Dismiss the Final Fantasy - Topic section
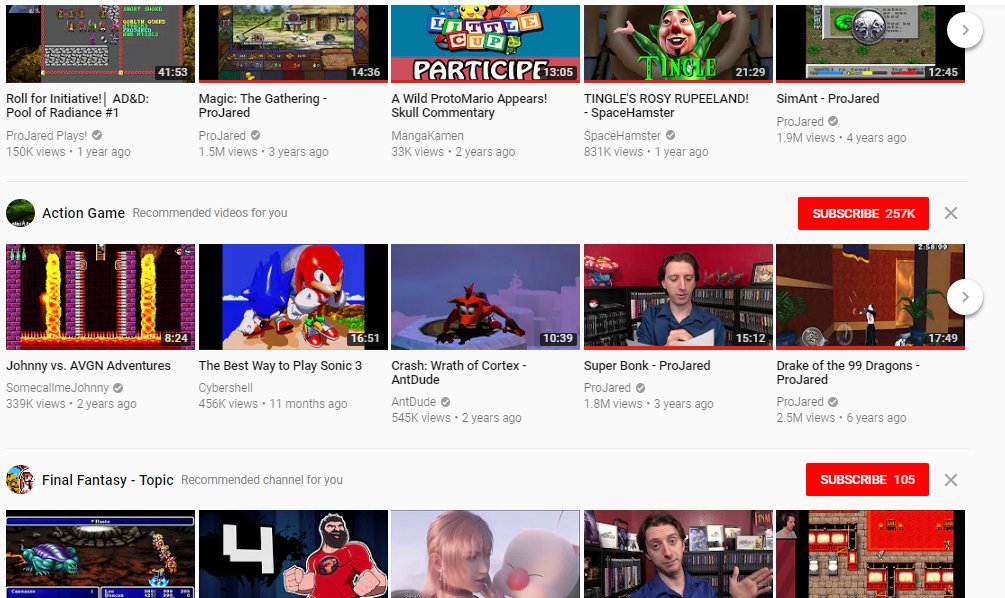The width and height of the screenshot is (1005, 598). [x=951, y=480]
